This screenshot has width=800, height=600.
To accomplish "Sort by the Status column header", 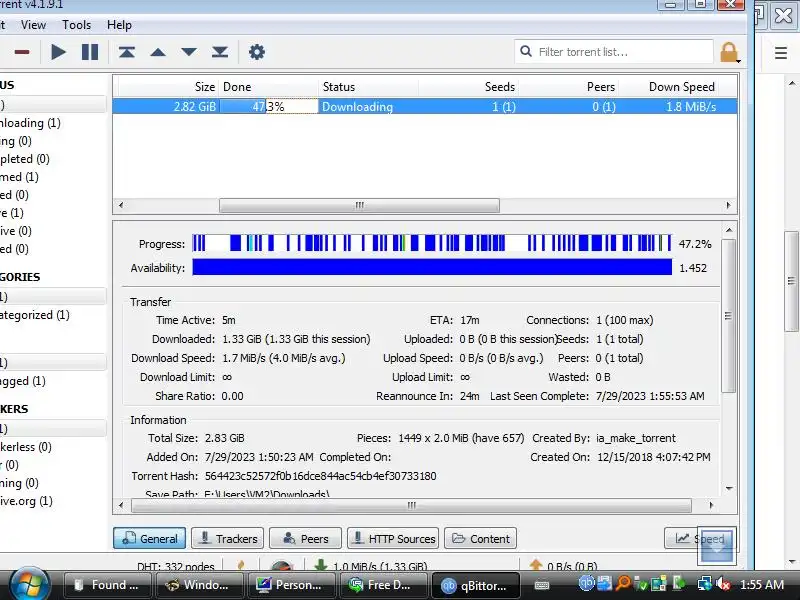I will [369, 87].
